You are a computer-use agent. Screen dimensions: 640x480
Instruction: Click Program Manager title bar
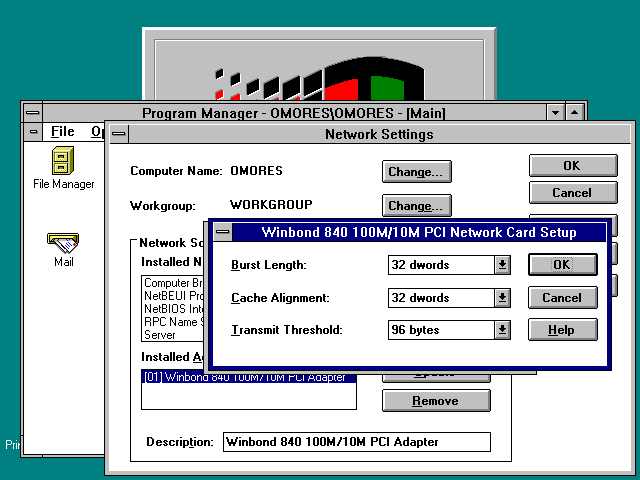294,113
